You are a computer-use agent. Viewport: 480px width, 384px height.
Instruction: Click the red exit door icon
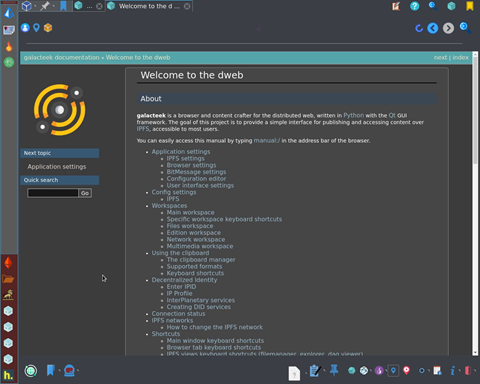click(468, 371)
